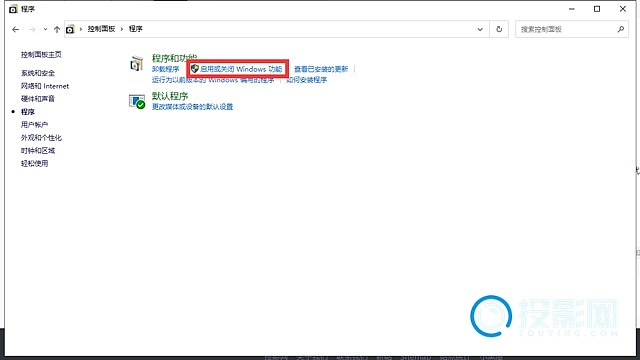Viewport: 640px width, 360px height.
Task: Select 控制面板 in the breadcrumb path
Action: [101, 29]
